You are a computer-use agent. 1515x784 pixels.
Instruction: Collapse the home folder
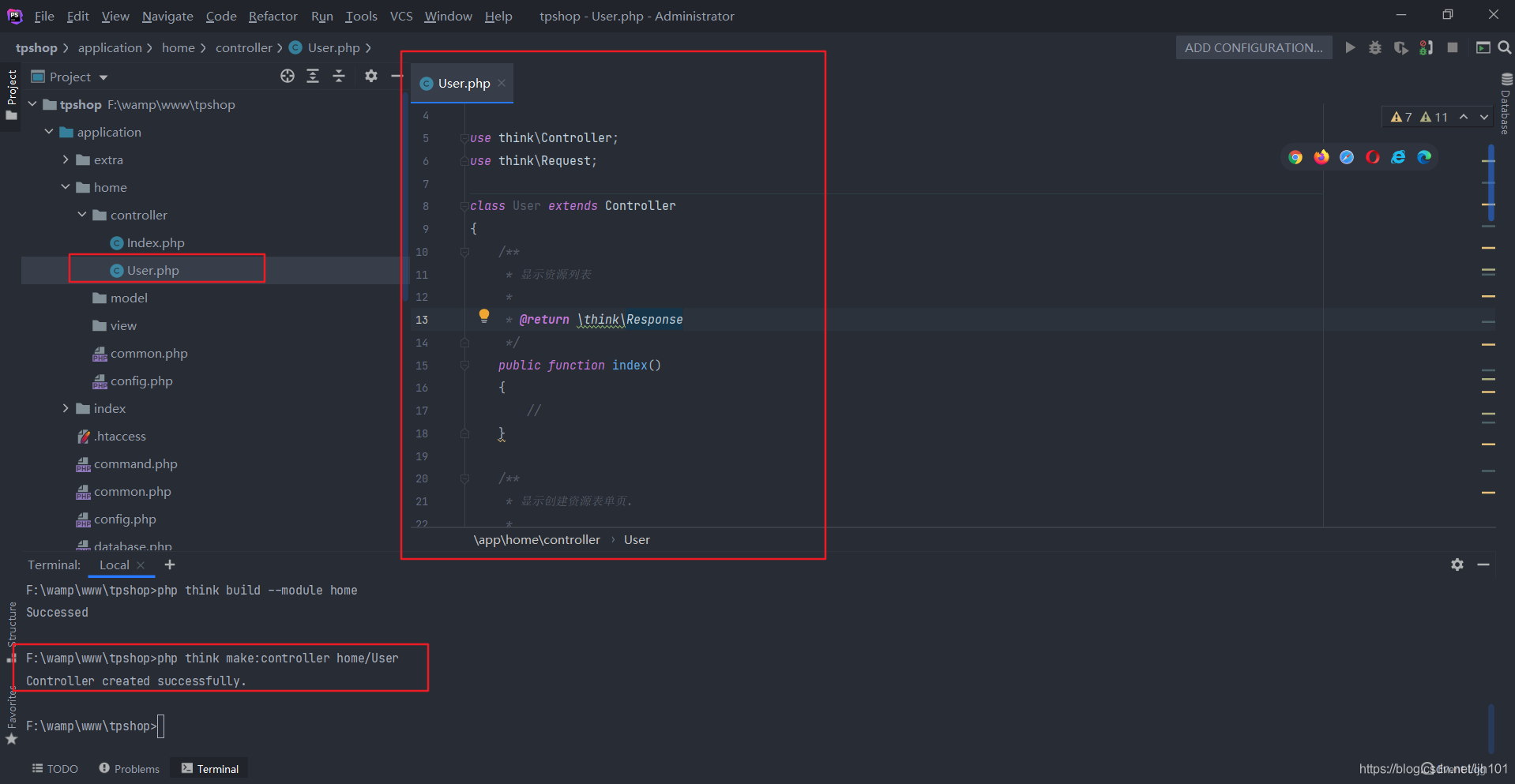coord(66,187)
